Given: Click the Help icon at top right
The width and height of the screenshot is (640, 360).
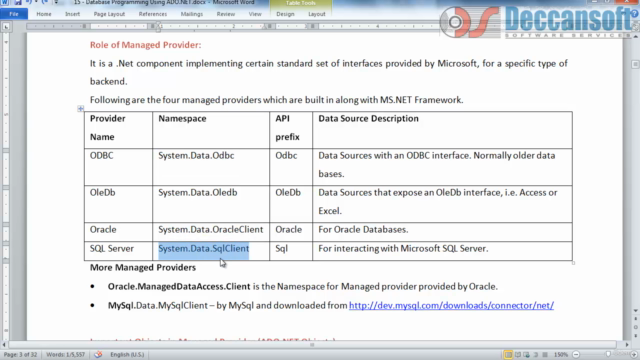Looking at the screenshot, I should 634,13.
